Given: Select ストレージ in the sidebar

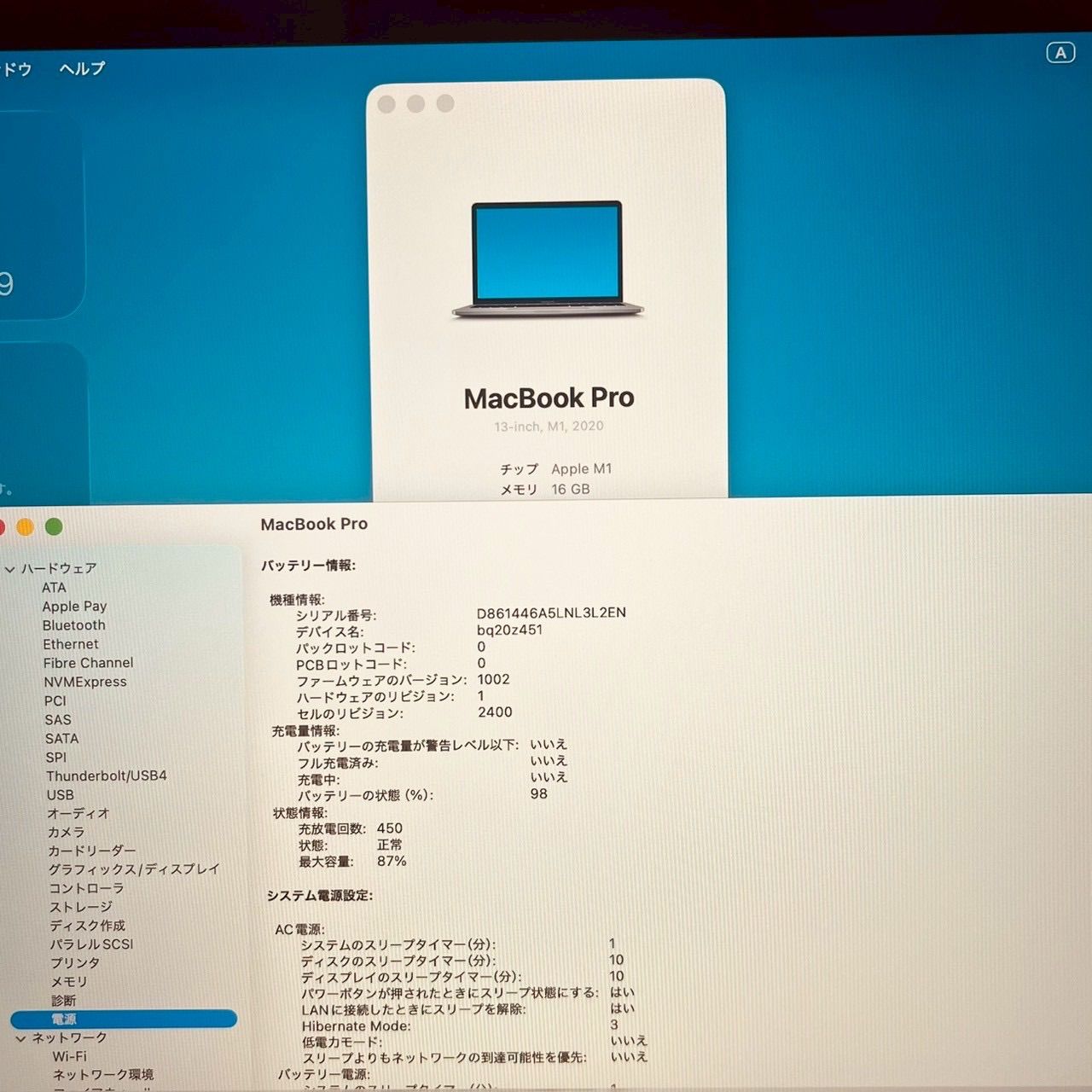Looking at the screenshot, I should [x=81, y=907].
